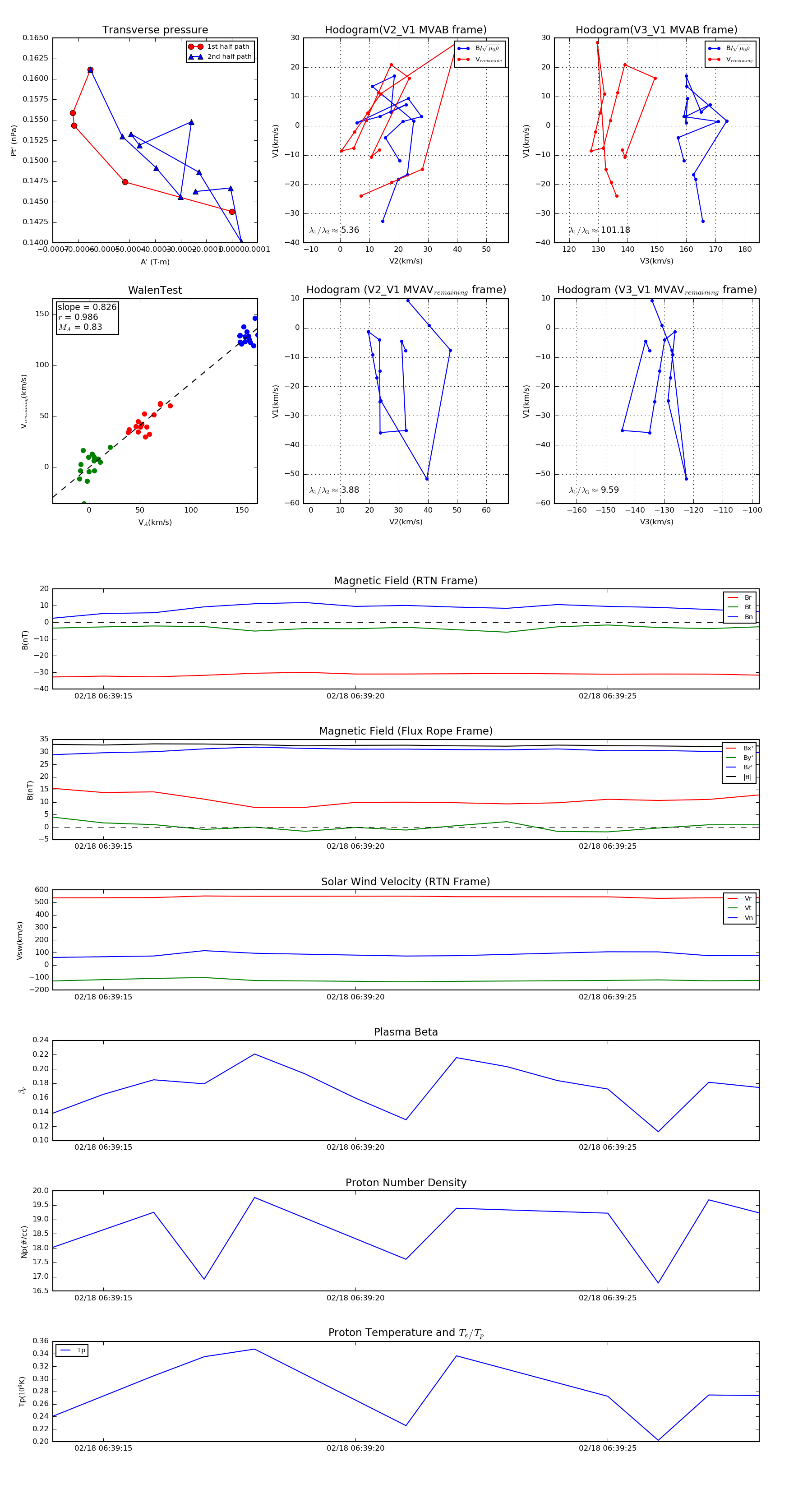Select the 'Bt' legend entry
Screen dimensions: 812x1489
[x=740, y=607]
